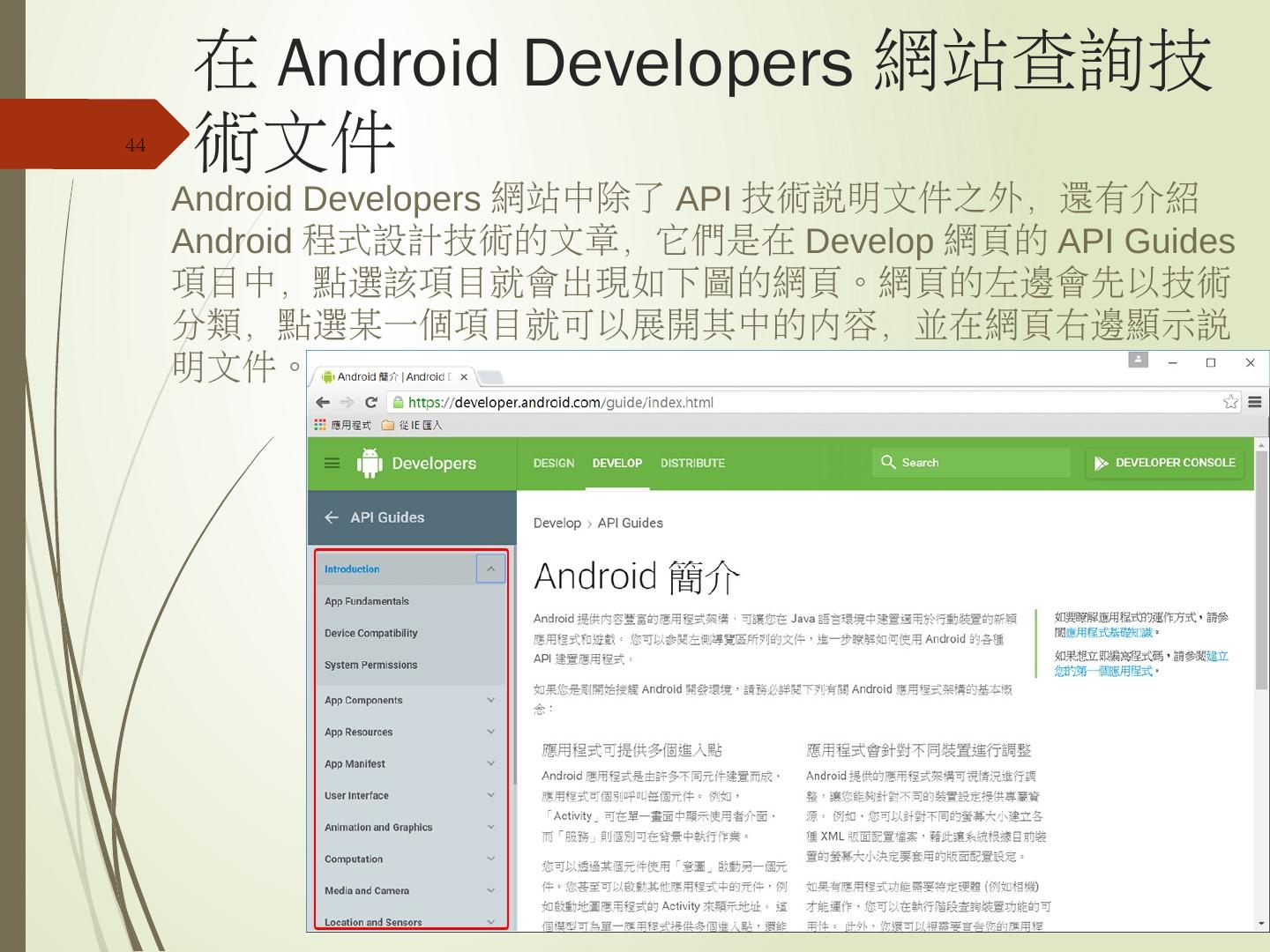This screenshot has width=1270, height=952.
Task: Click API Guides in the breadcrumb
Action: 631,523
